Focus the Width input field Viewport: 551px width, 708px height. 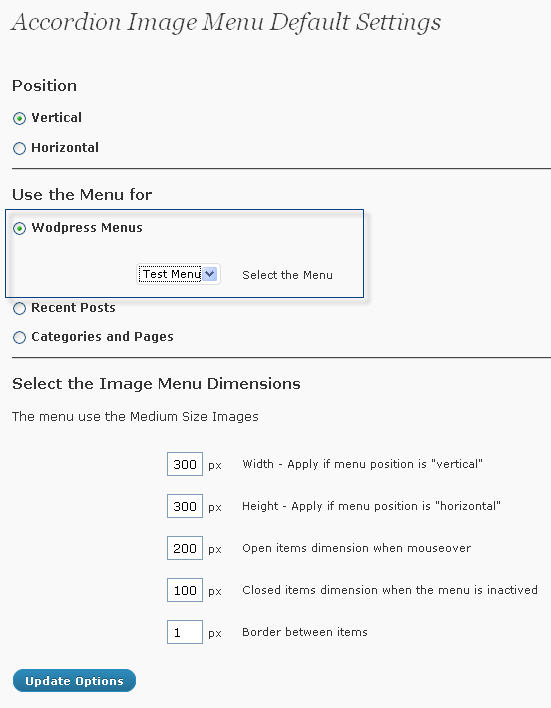coord(185,464)
